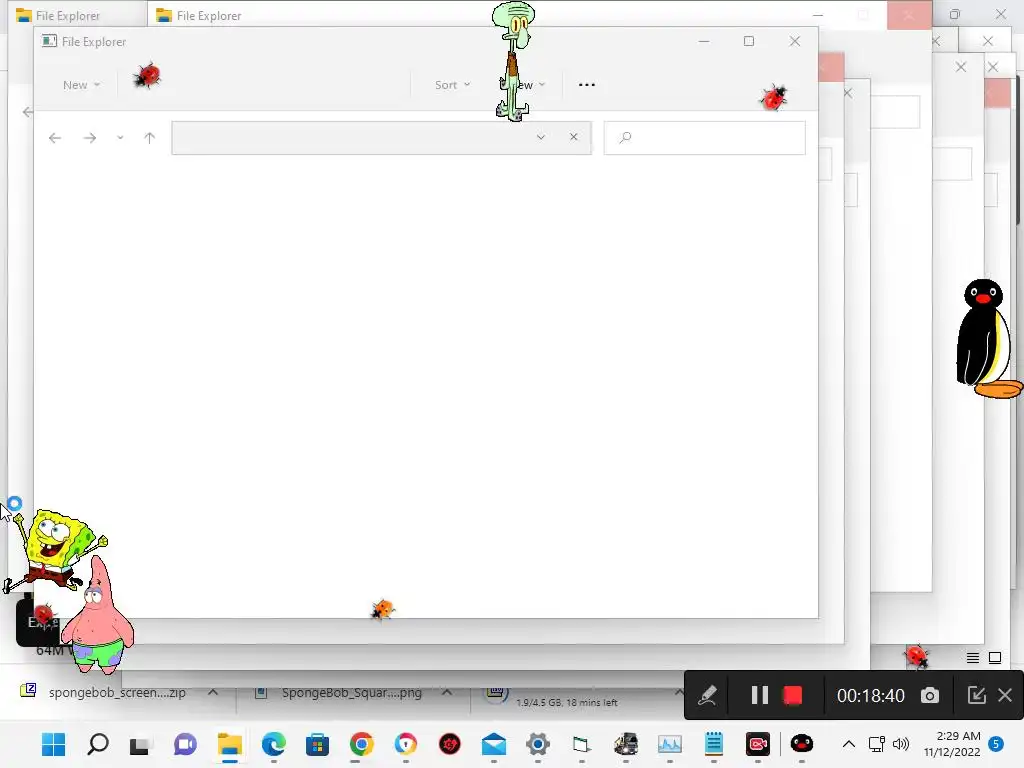The image size is (1024, 768).
Task: Go back using the back arrow
Action: click(x=55, y=138)
